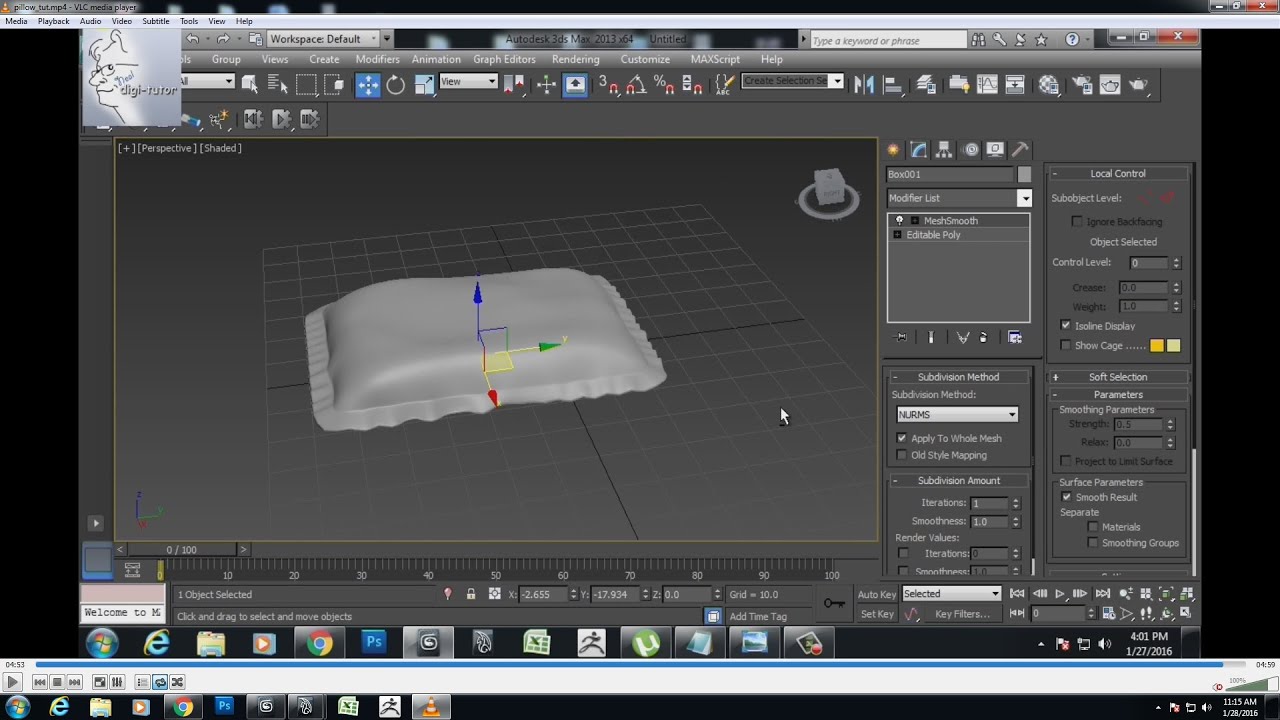Open Edit Named Selection Sets

click(x=726, y=86)
